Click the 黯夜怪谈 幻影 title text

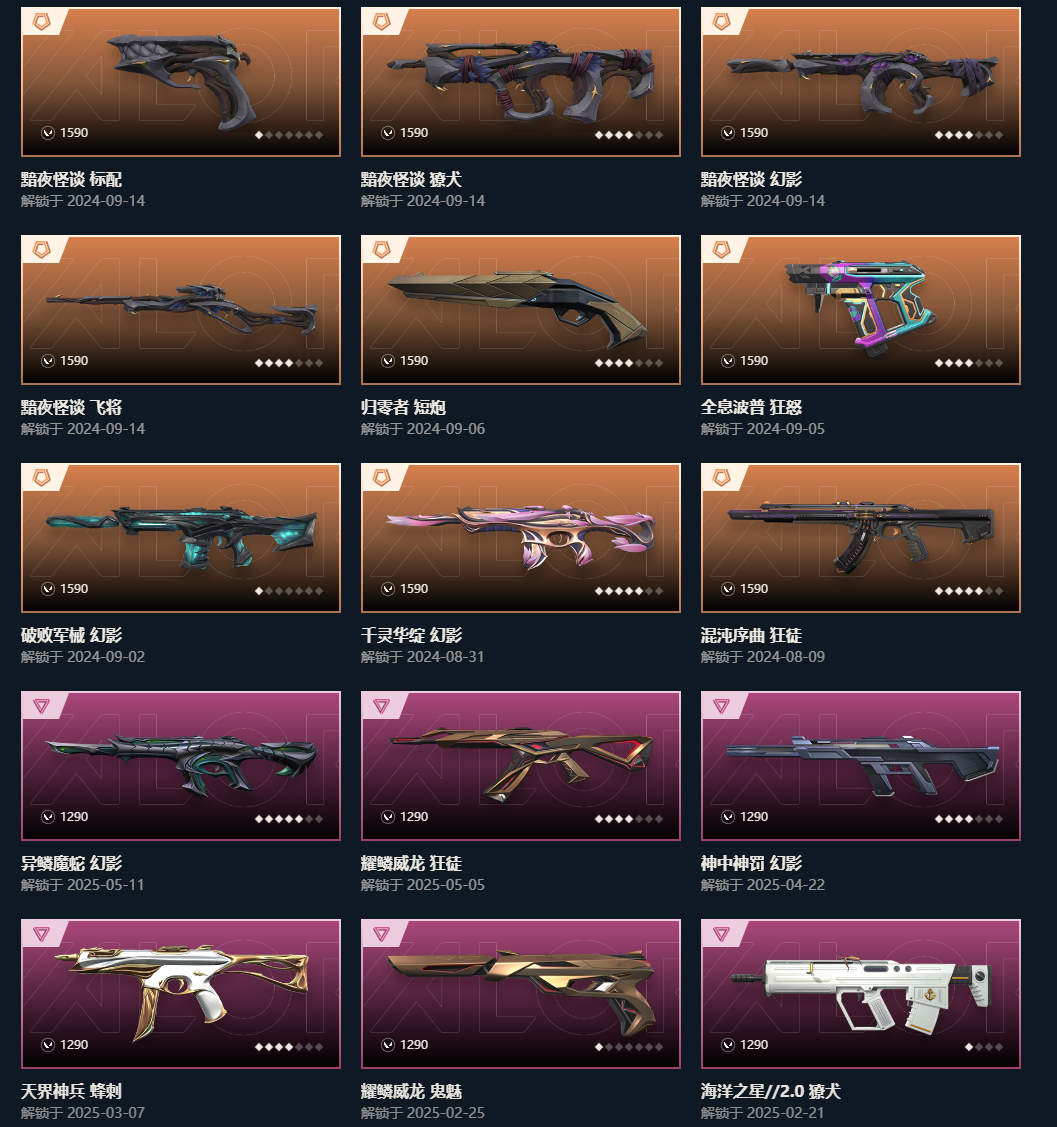tap(752, 180)
